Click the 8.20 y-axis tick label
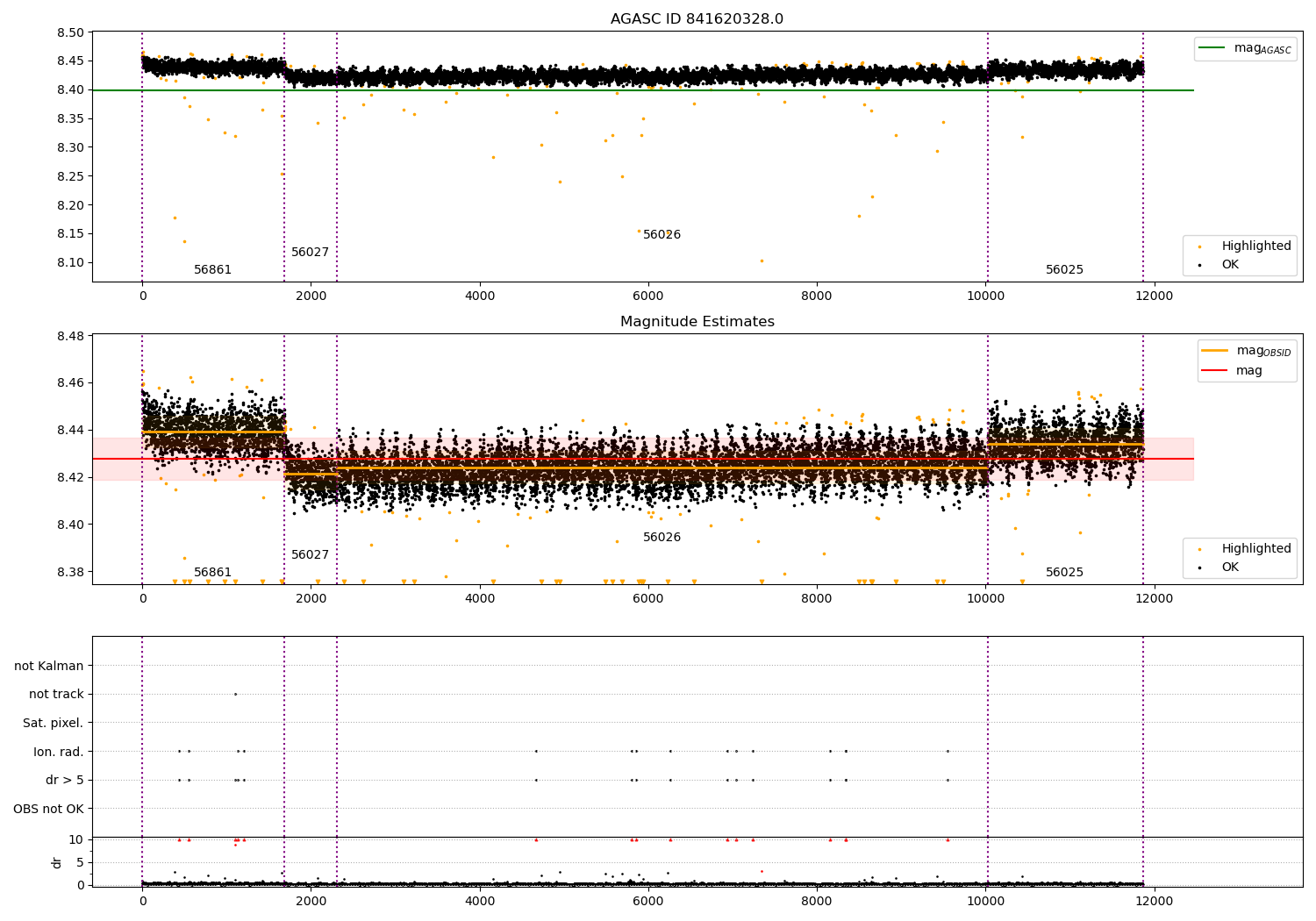Image resolution: width=1316 pixels, height=921 pixels. (x=70, y=206)
